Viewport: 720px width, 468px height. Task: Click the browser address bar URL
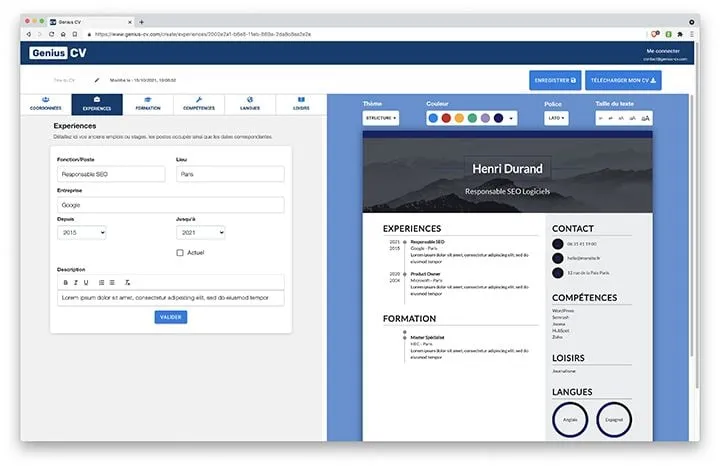[x=202, y=34]
